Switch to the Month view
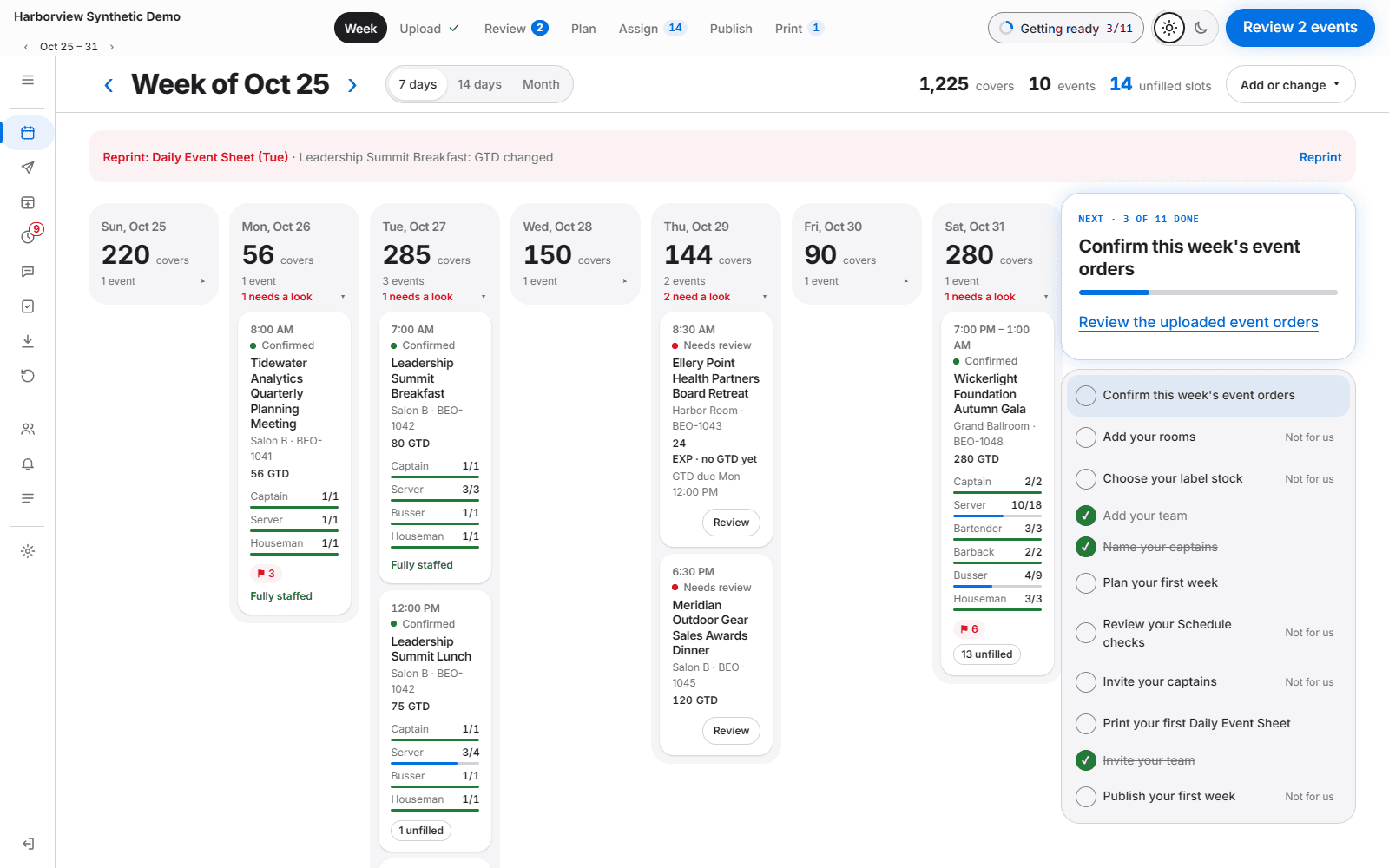The image size is (1389, 868). [x=541, y=84]
